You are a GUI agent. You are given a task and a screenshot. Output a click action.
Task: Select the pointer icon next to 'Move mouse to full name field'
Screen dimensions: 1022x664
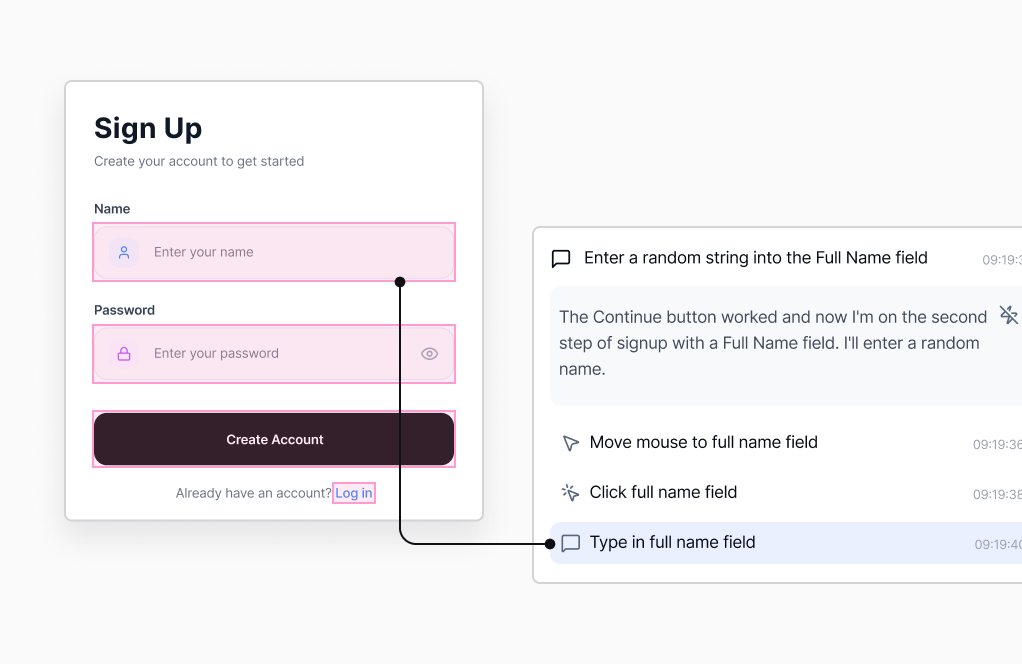click(570, 442)
